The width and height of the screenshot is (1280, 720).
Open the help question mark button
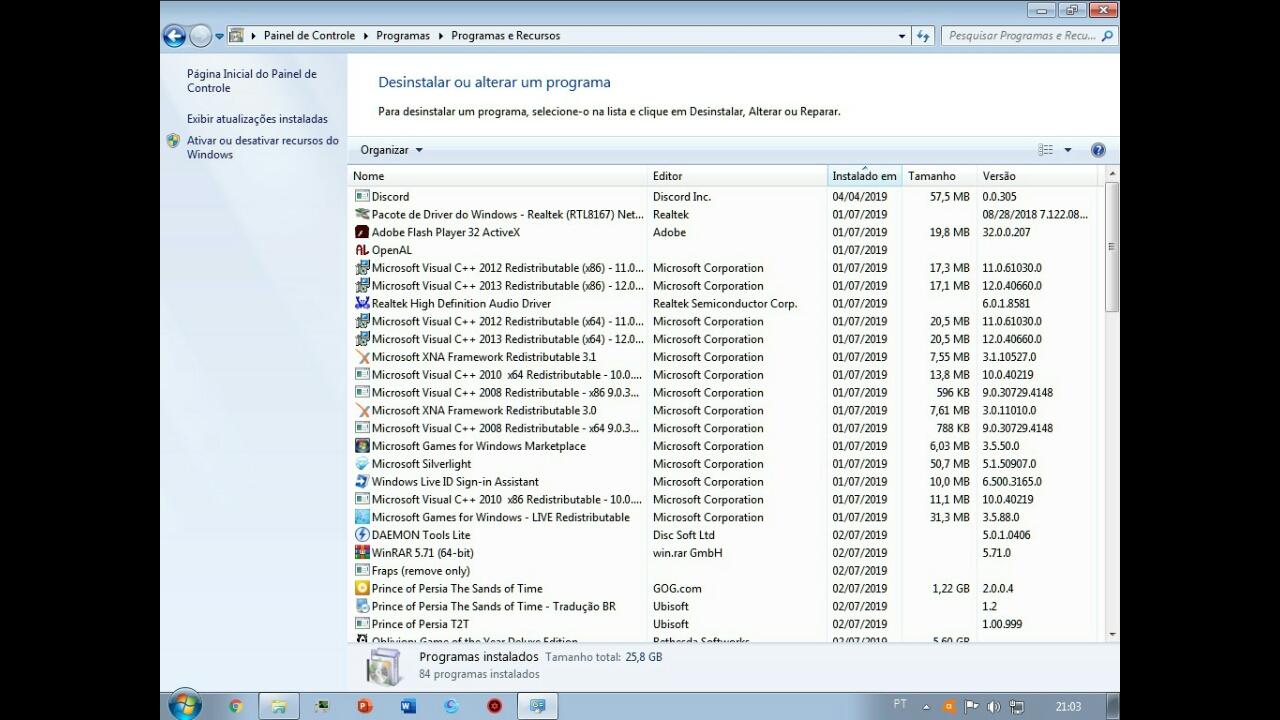pos(1098,150)
